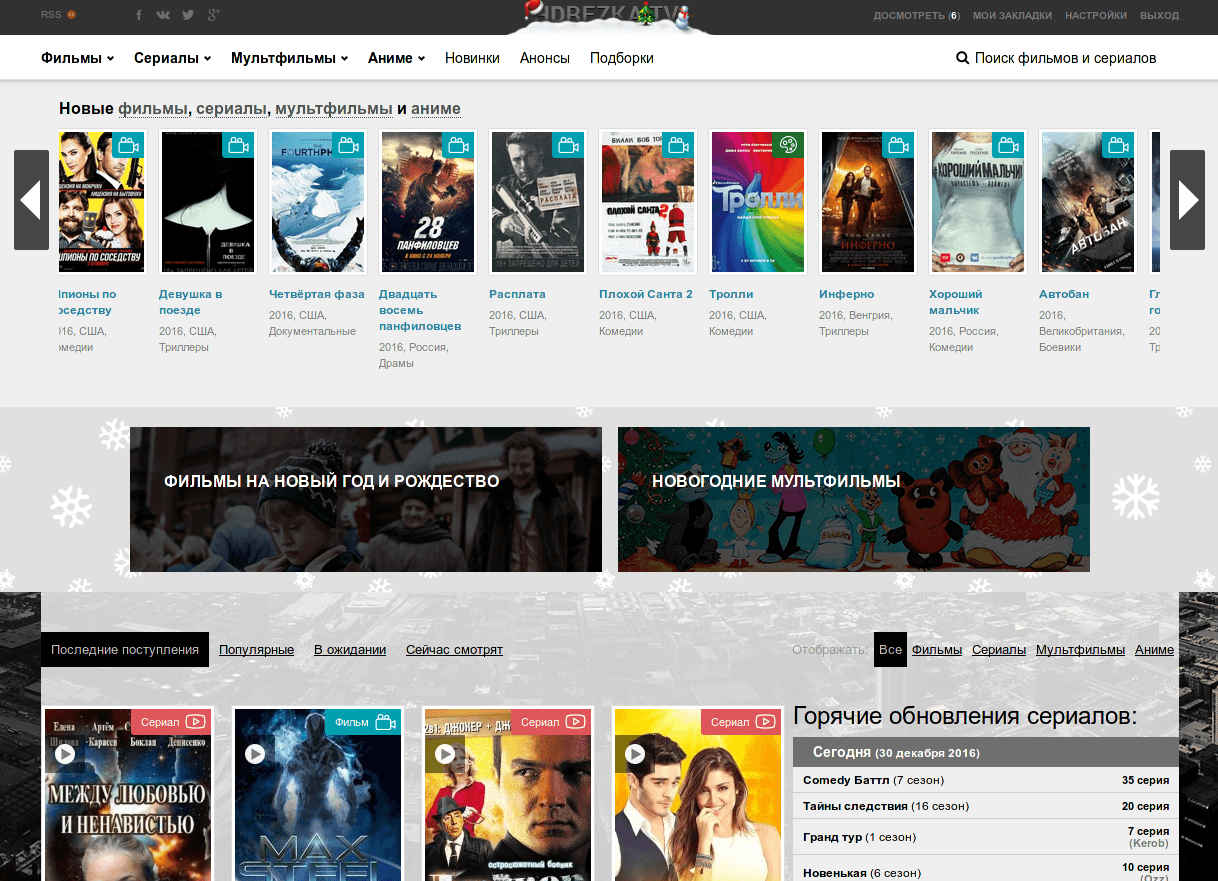Click сериалы link in Новые heading
Viewport: 1218px width, 881px height.
click(x=231, y=109)
